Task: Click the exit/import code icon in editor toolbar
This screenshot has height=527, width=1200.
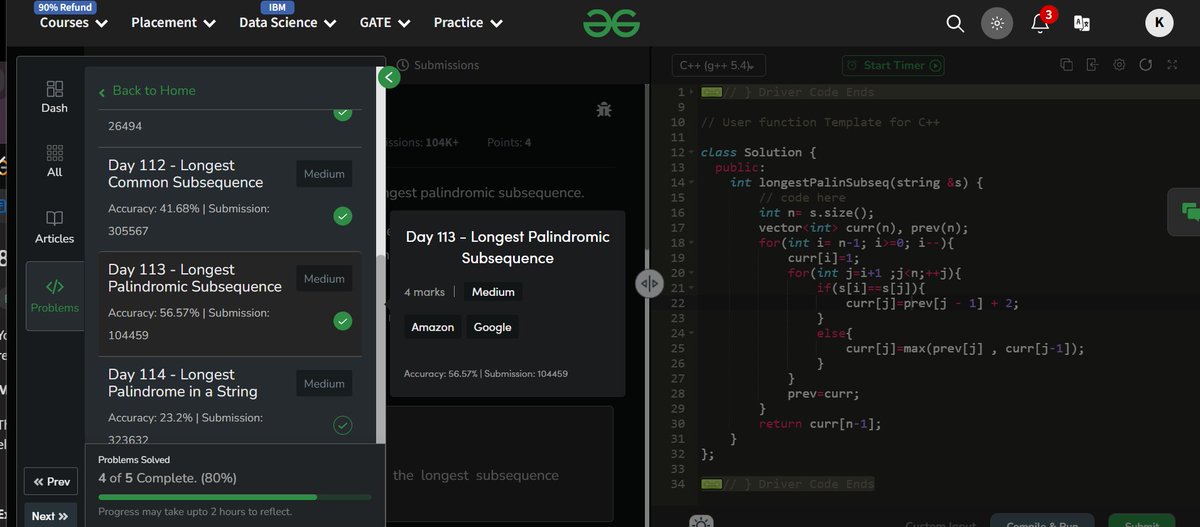Action: point(1092,65)
